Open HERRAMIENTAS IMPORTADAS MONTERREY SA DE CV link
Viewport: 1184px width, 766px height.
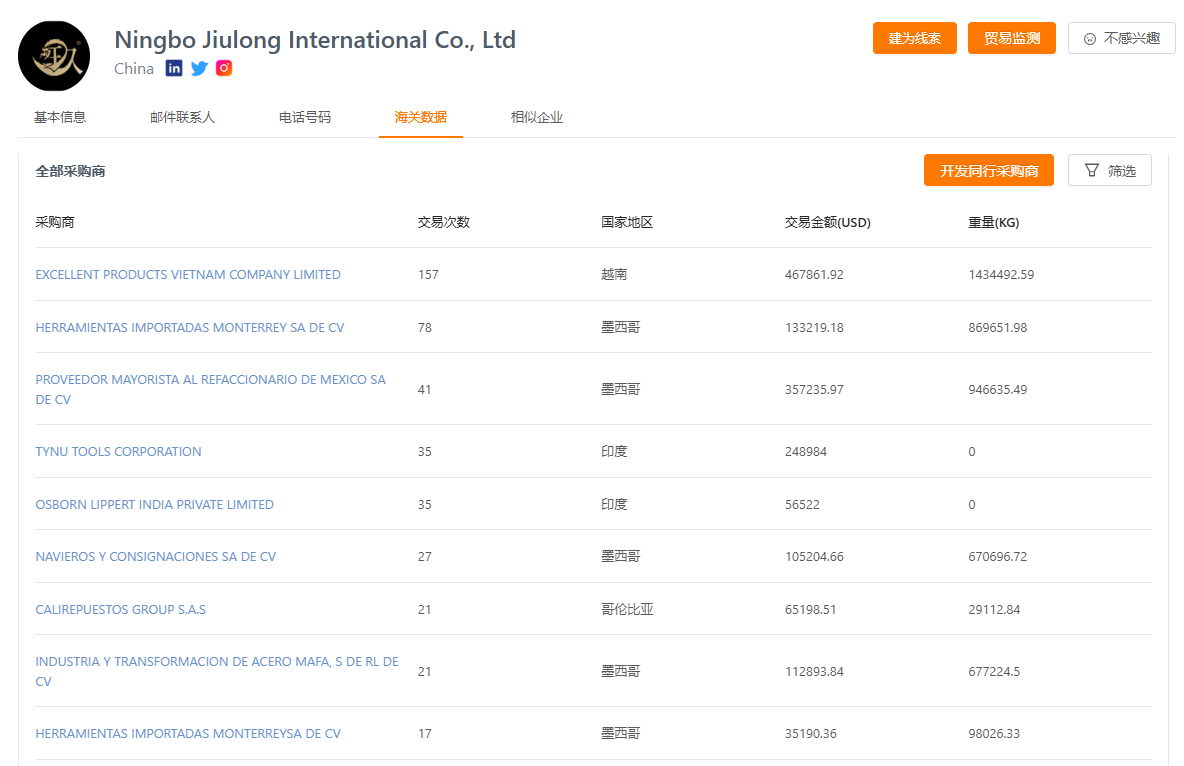190,327
